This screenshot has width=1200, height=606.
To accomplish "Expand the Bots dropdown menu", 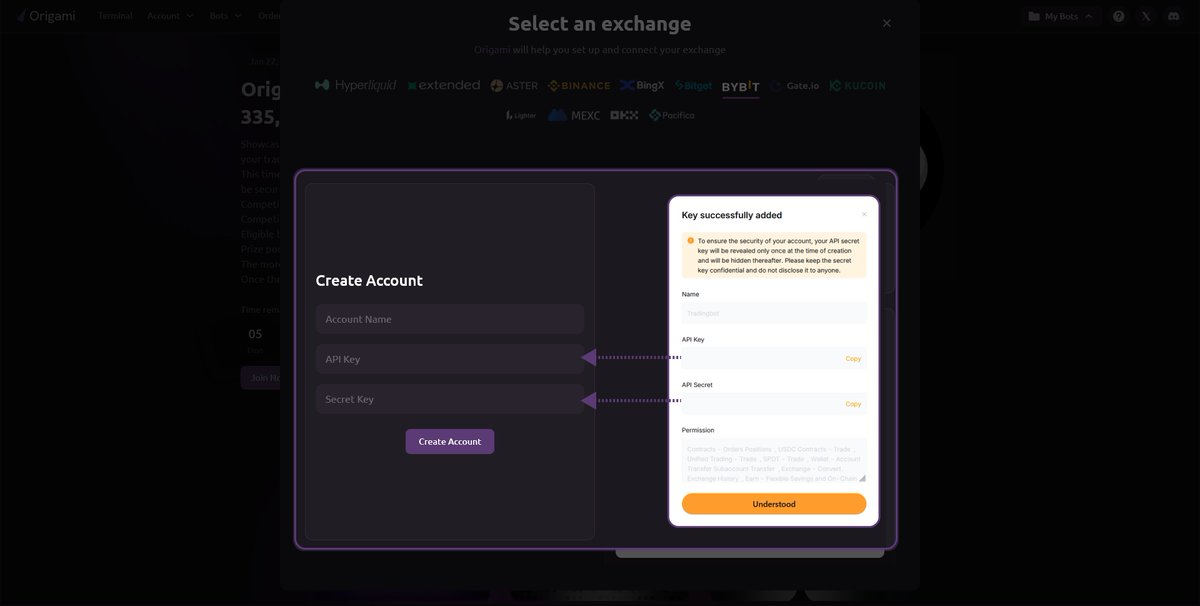I will (x=225, y=16).
